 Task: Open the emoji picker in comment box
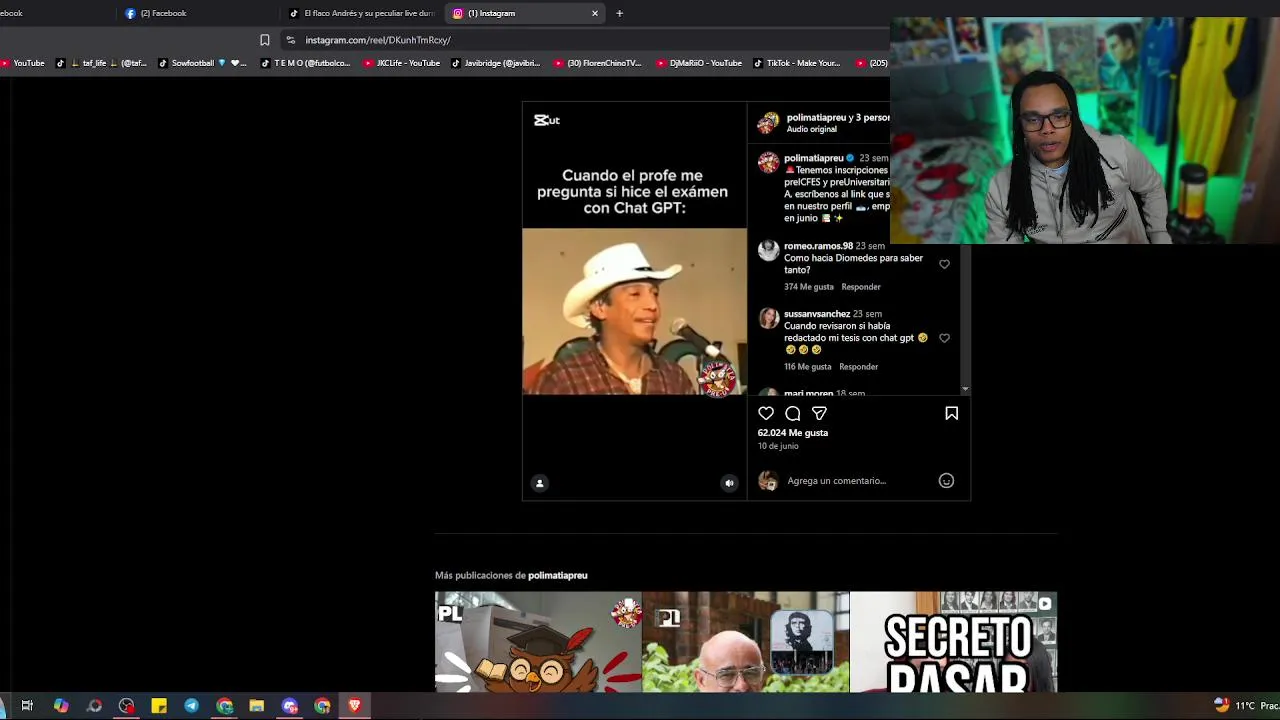946,481
